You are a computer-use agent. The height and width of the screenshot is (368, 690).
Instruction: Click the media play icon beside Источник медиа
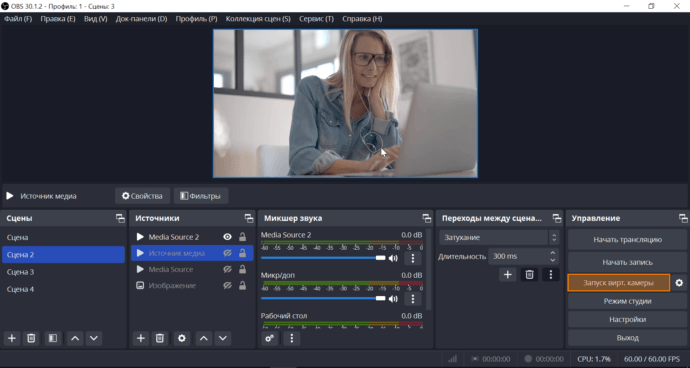coord(10,196)
